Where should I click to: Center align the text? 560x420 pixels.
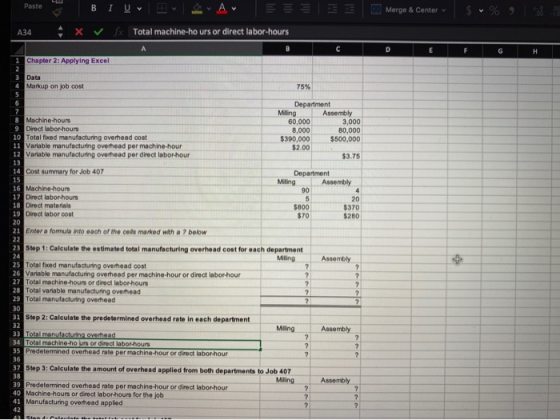(288, 9)
